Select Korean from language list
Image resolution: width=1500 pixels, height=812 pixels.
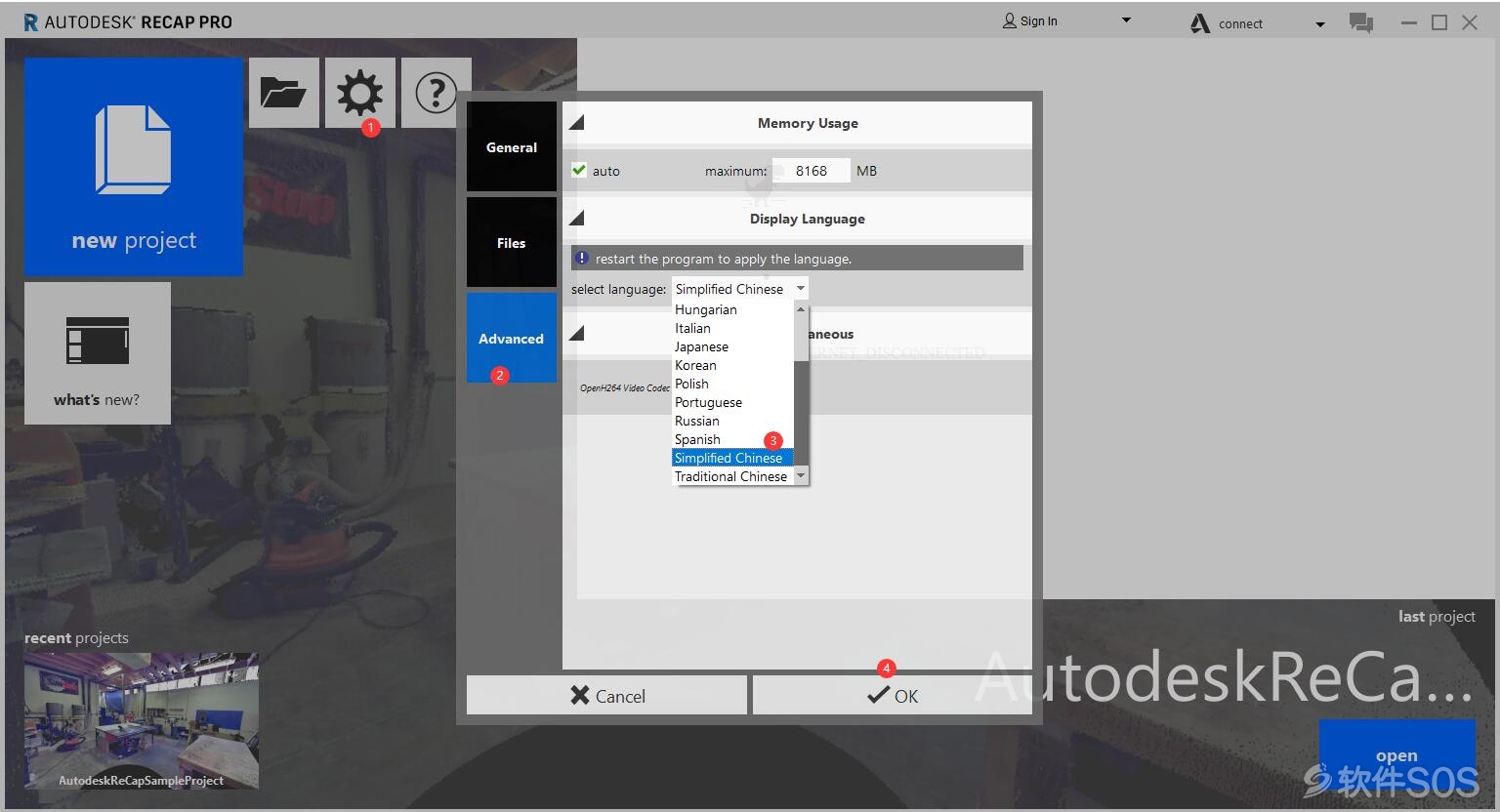click(x=732, y=365)
